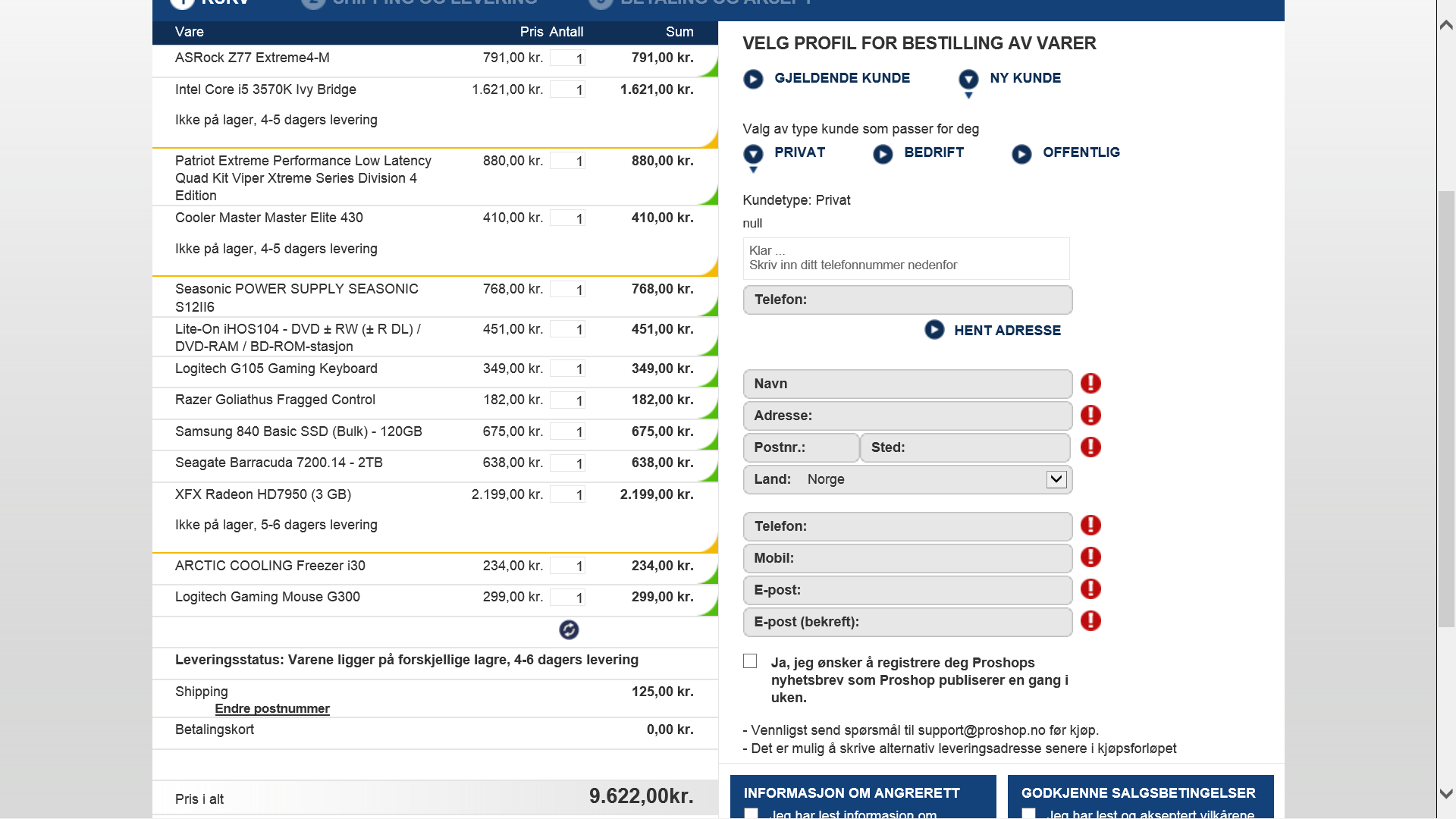Click the Telefon lookup input field
The width and height of the screenshot is (1456, 819).
(x=908, y=300)
